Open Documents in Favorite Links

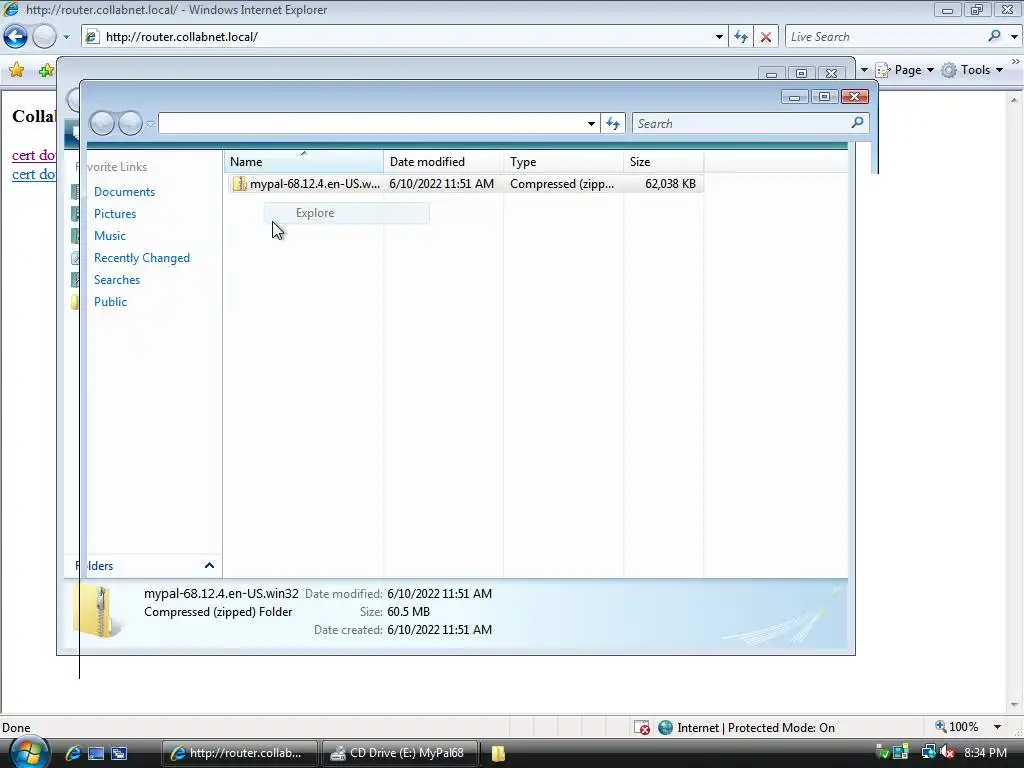pos(124,191)
